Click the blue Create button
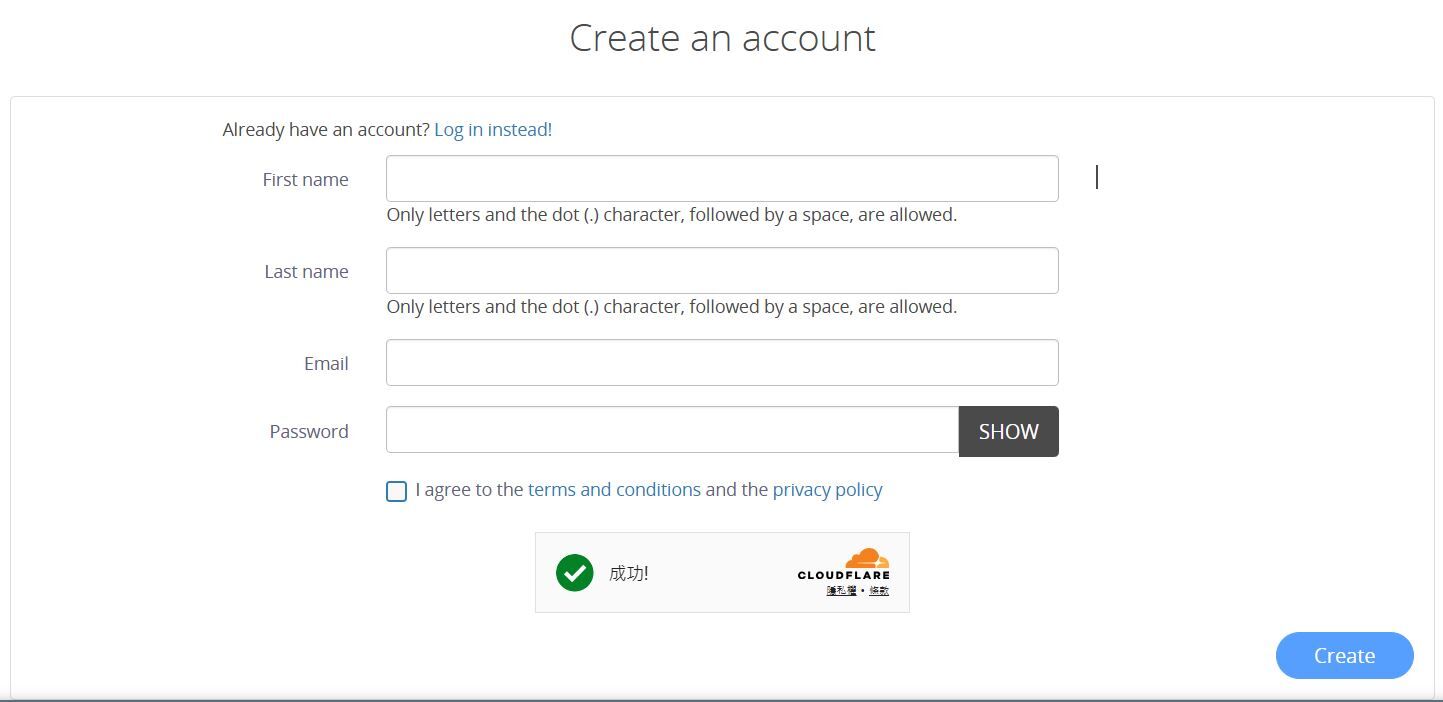Screen dimensions: 1443x702 pyautogui.click(x=1344, y=655)
